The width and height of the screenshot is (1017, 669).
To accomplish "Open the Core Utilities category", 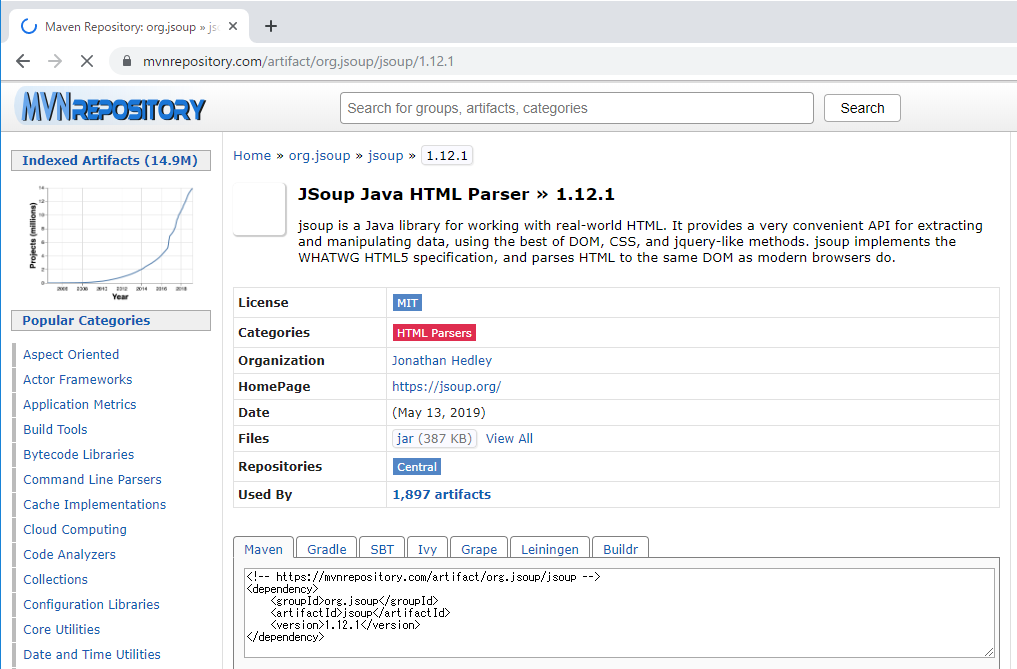I will click(62, 629).
